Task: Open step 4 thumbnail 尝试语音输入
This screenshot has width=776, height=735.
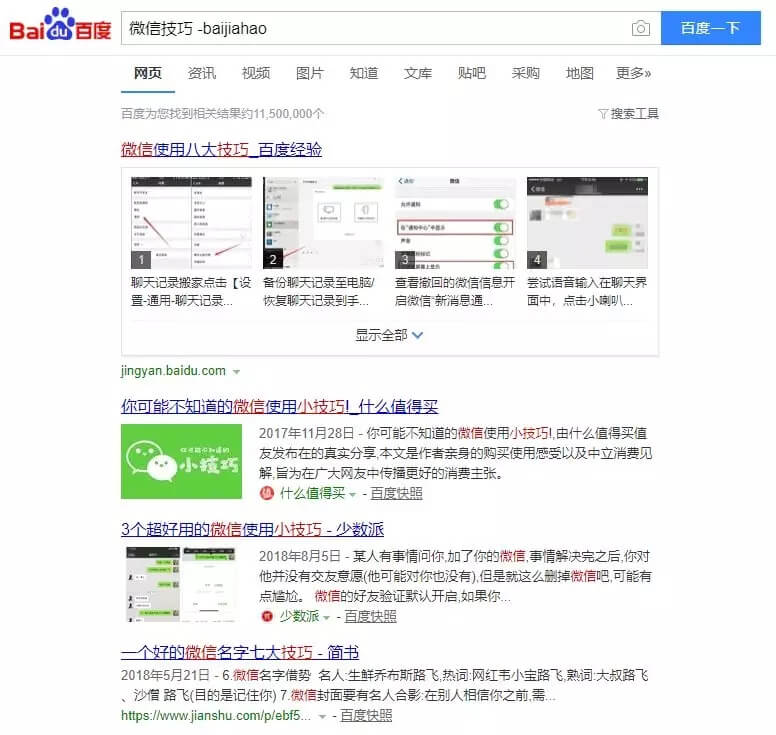Action: 587,222
